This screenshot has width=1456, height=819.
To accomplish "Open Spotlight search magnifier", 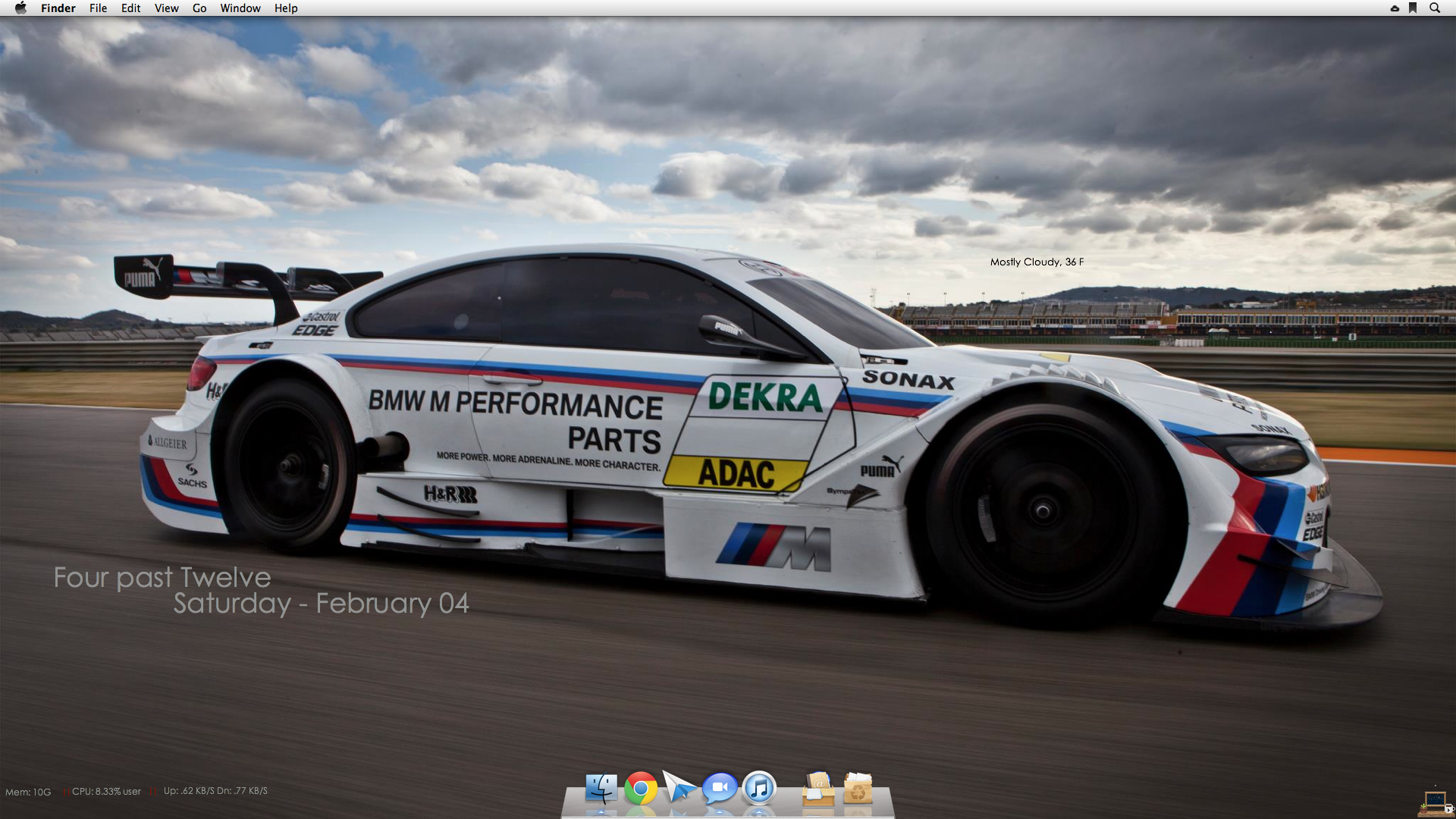I will tap(1435, 8).
